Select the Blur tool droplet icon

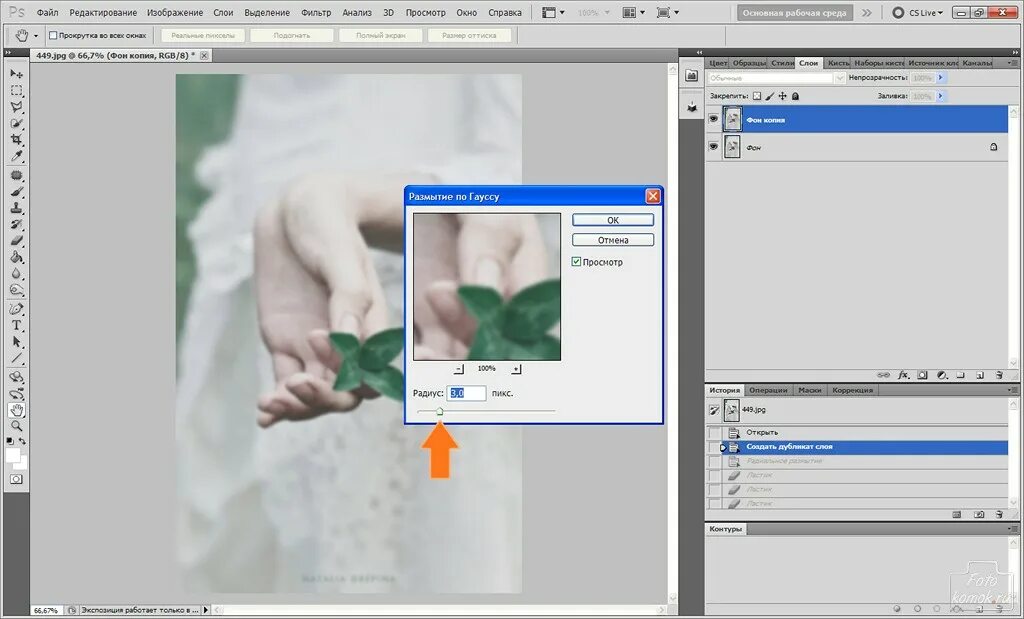point(16,274)
